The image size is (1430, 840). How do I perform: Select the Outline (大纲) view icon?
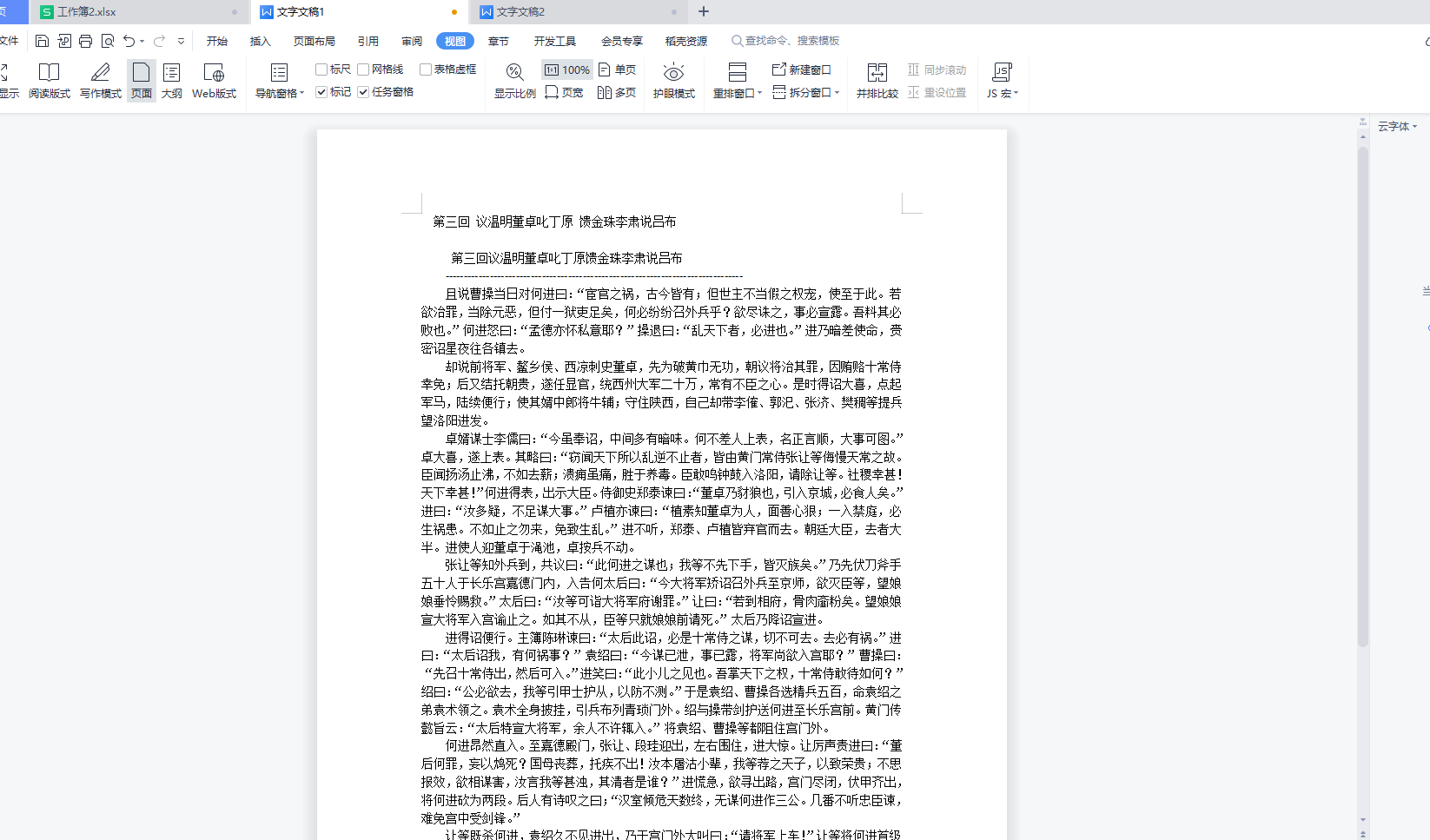click(x=171, y=80)
